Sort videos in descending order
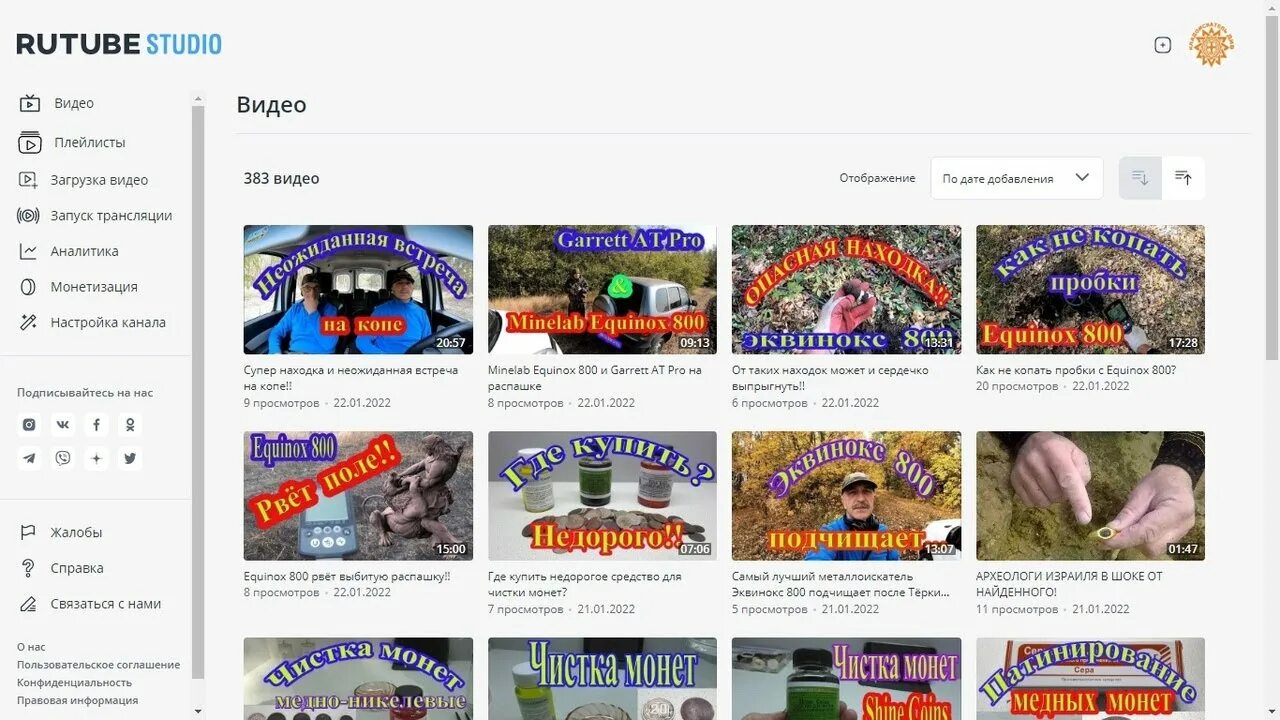 coord(1140,178)
